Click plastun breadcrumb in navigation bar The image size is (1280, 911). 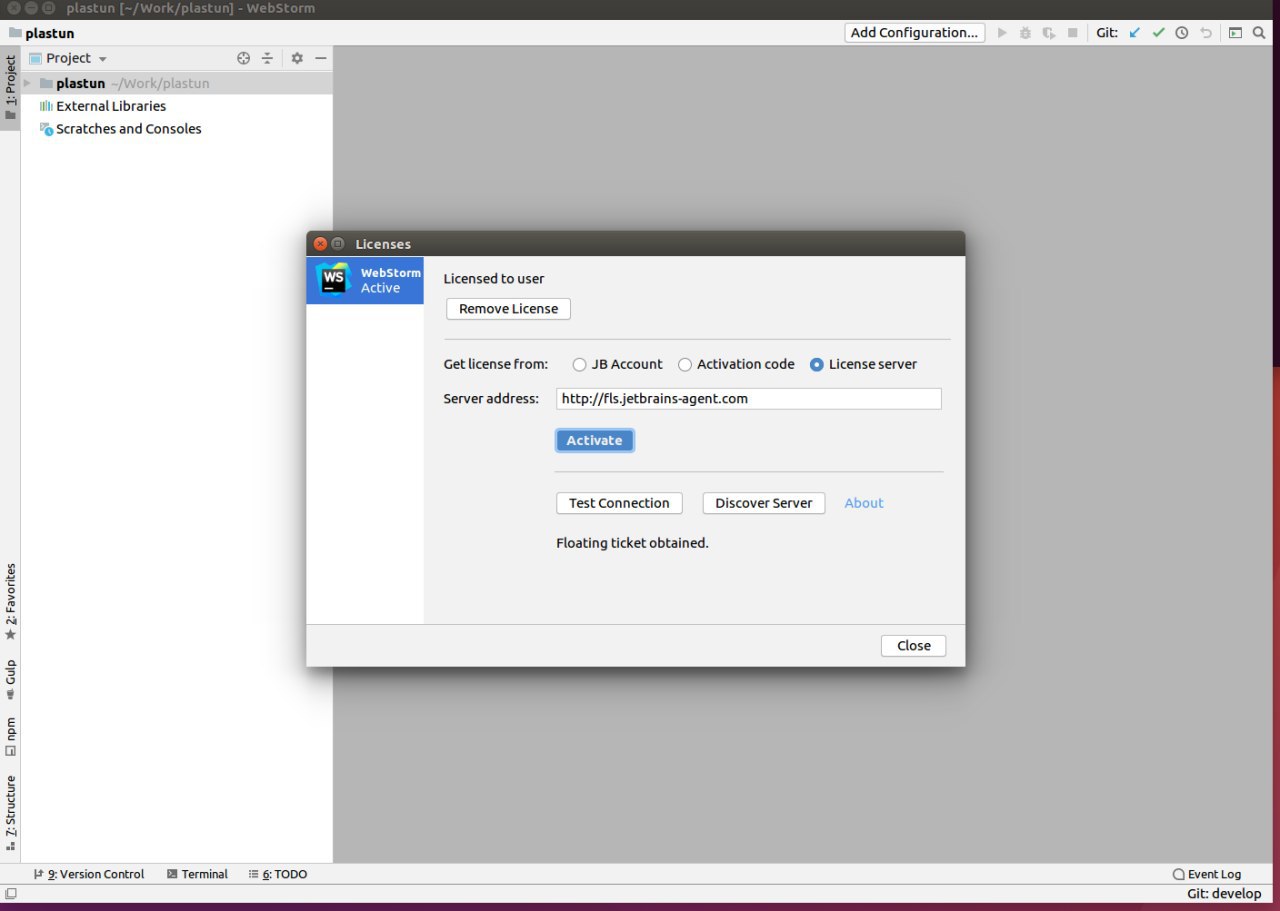(49, 33)
